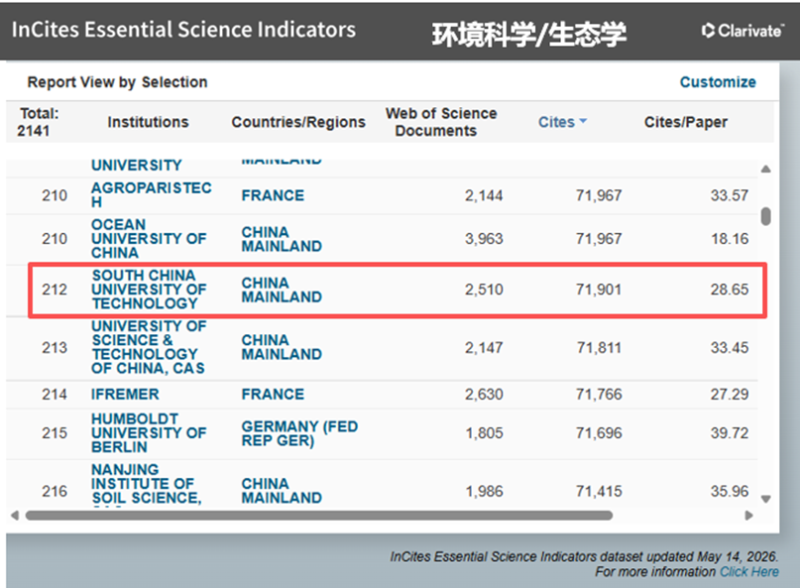Click the horizontal scrollbar left arrow

coord(15,516)
